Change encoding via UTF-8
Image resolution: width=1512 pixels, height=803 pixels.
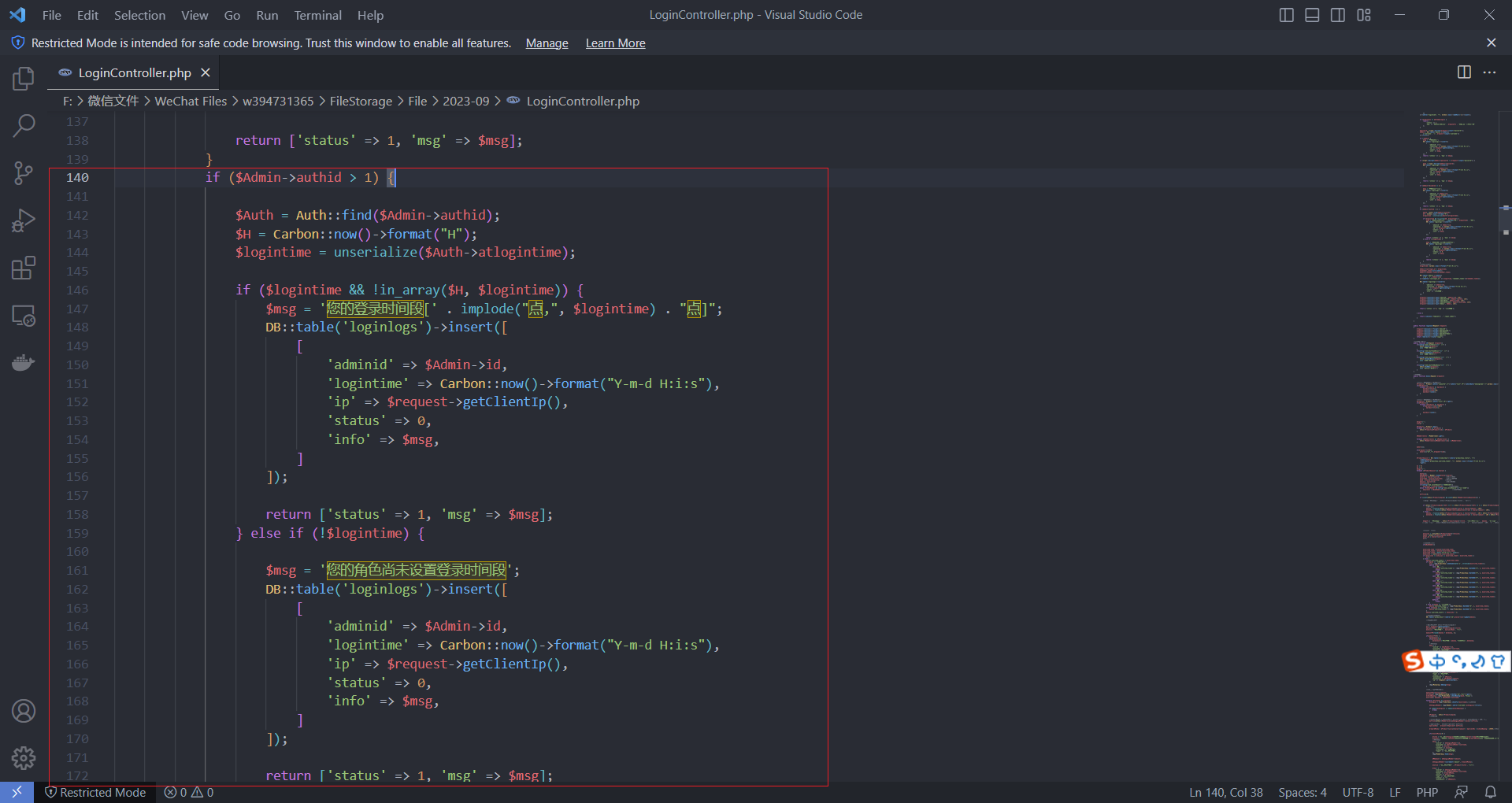point(1358,793)
